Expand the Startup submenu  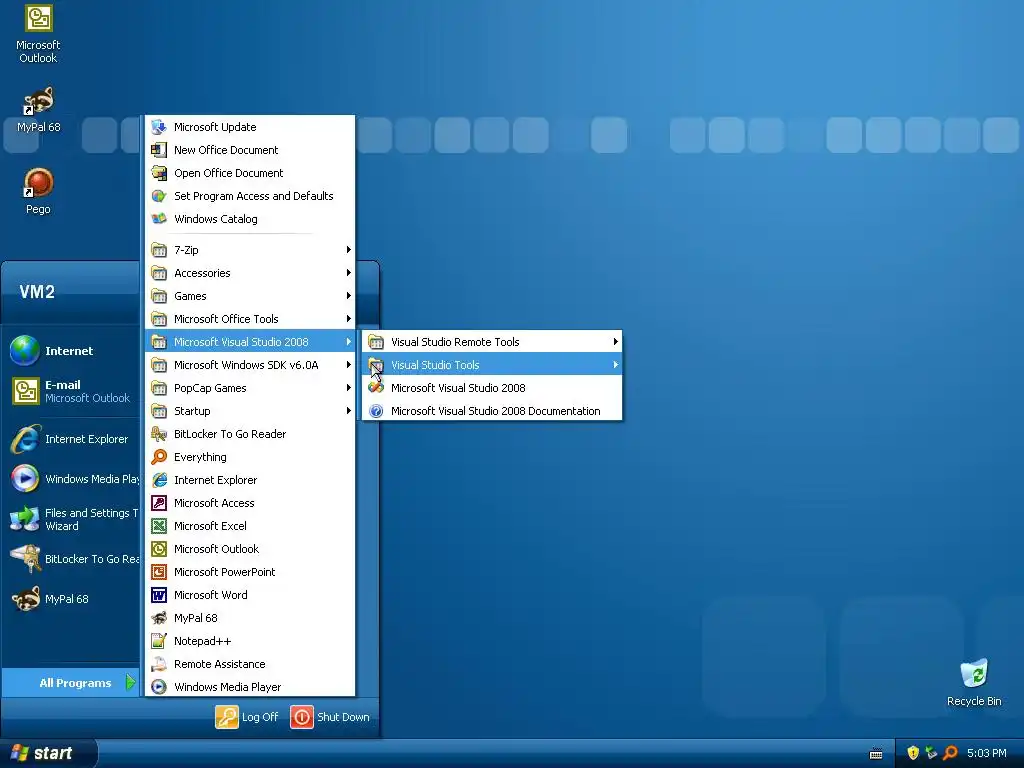[251, 411]
